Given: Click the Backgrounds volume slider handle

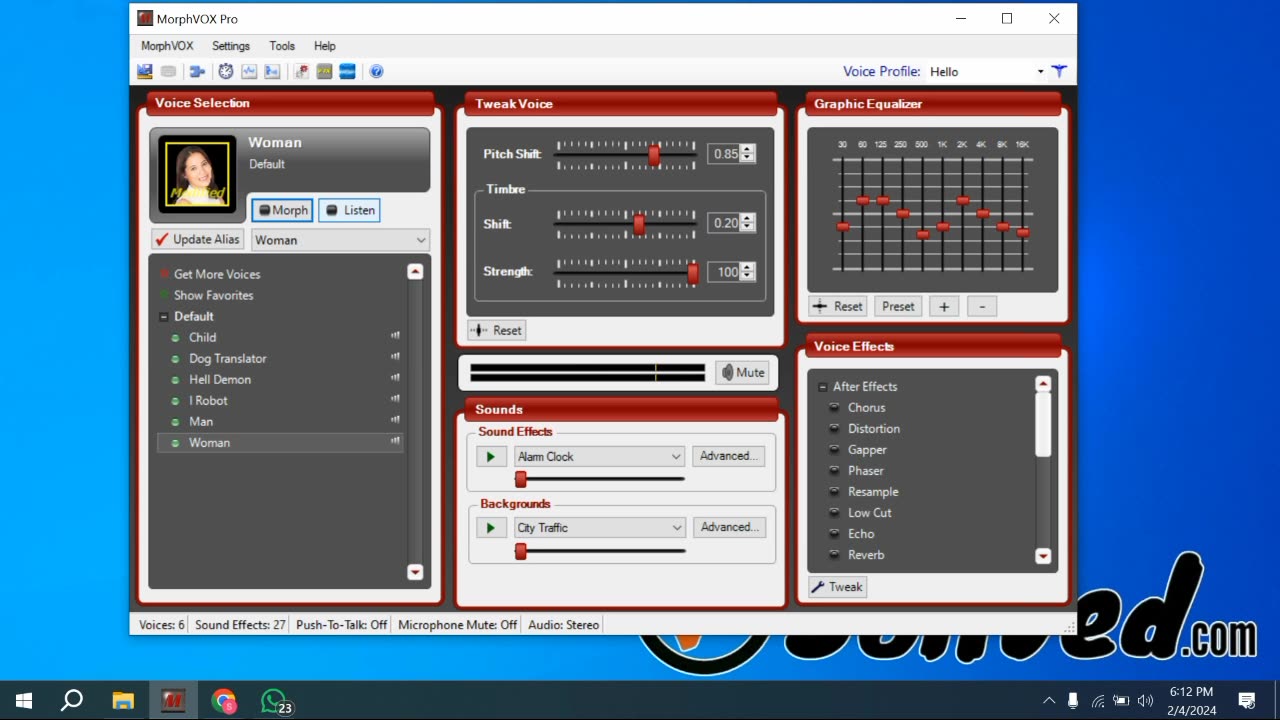Looking at the screenshot, I should tap(520, 551).
